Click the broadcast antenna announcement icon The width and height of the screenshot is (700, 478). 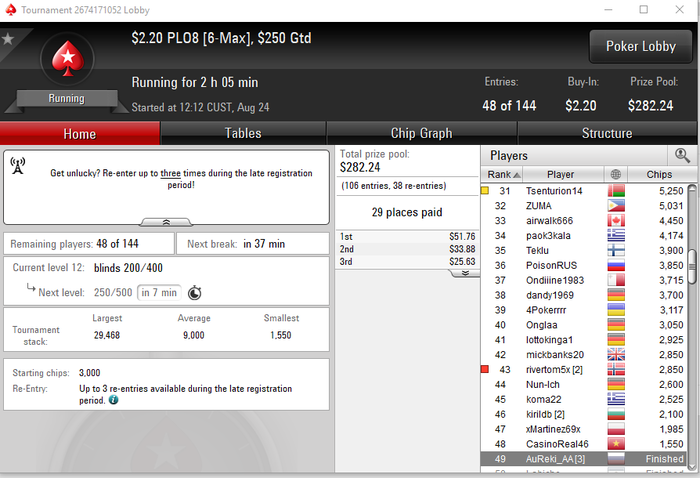(x=18, y=166)
